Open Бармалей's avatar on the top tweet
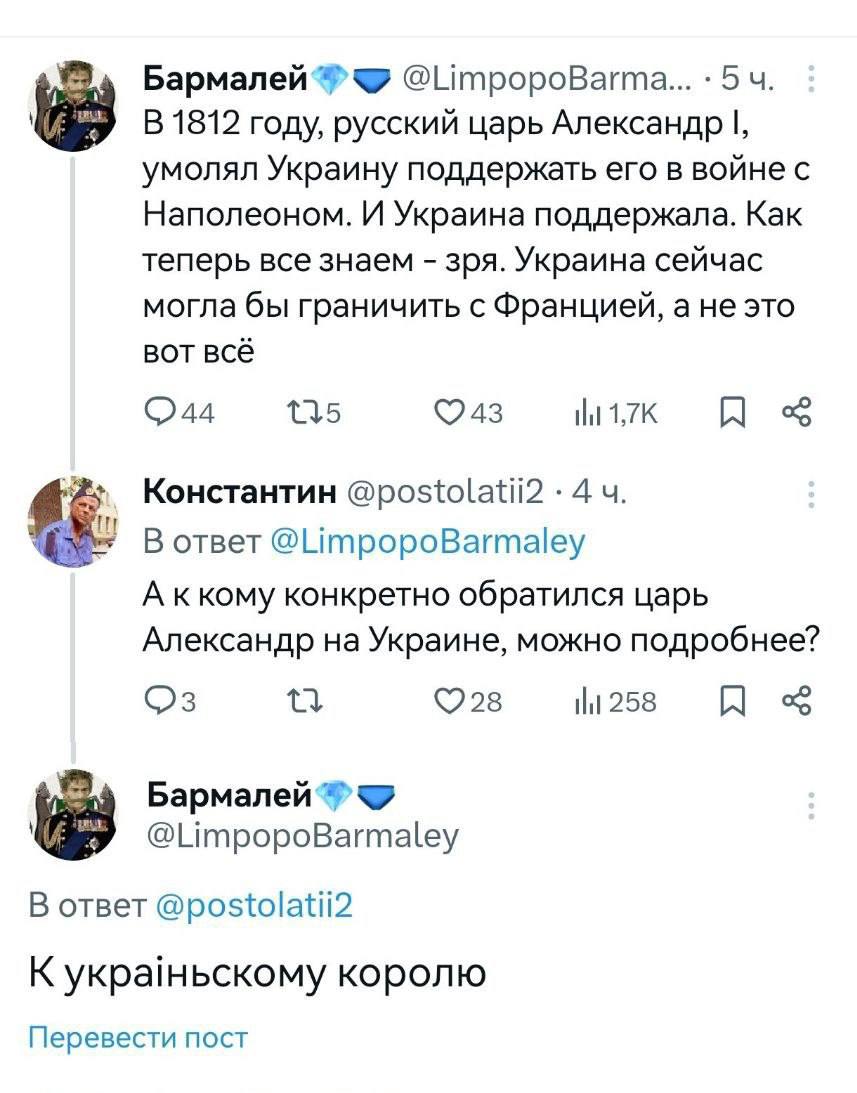The height and width of the screenshot is (1093, 857). 72,103
